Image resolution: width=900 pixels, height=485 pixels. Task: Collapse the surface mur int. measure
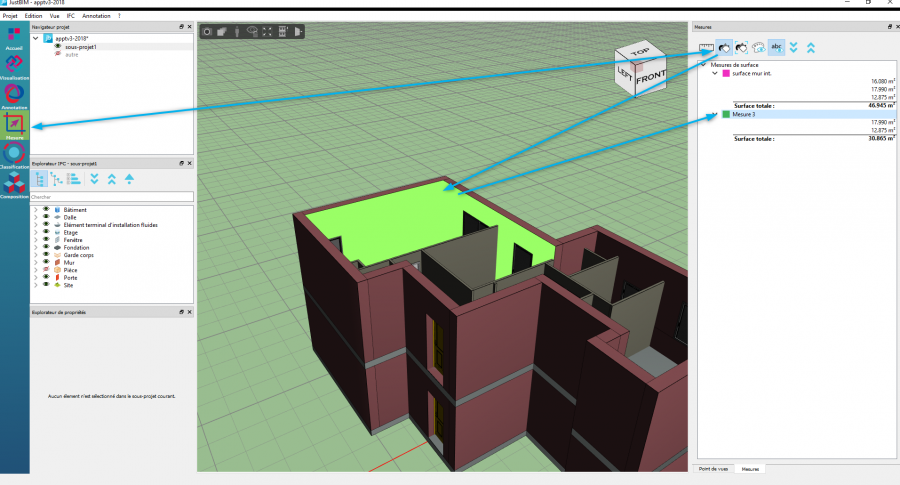[x=715, y=73]
